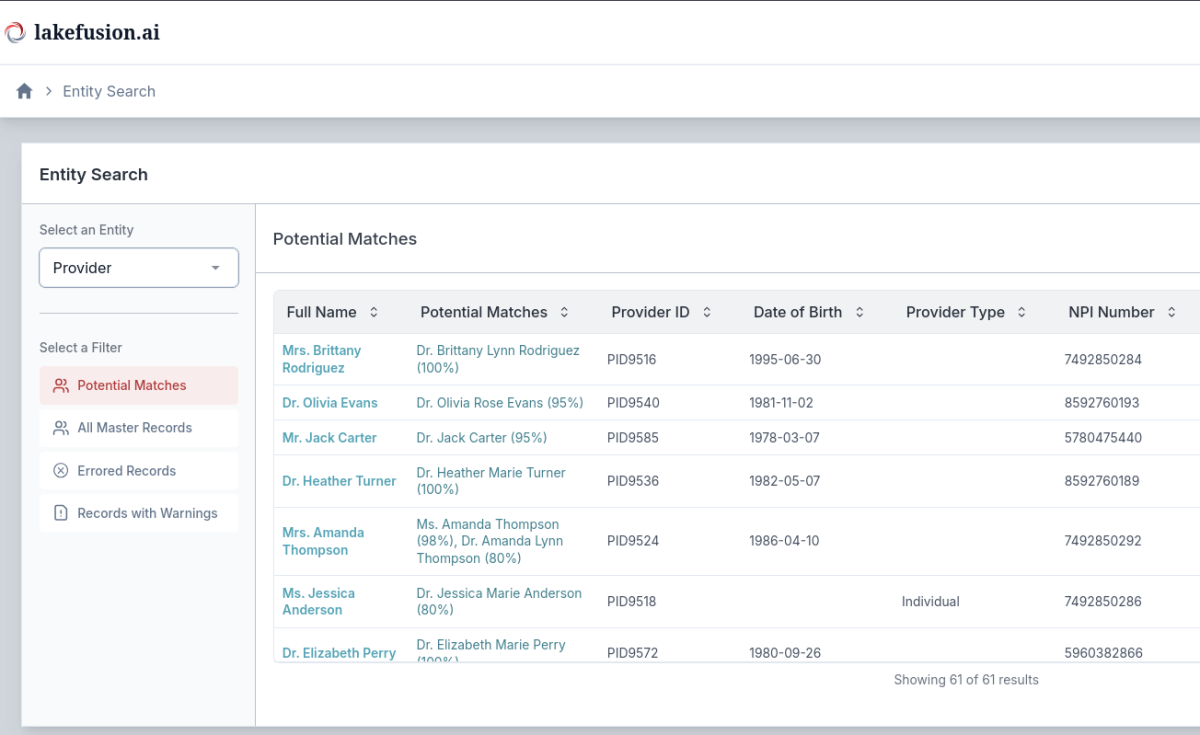Click the lakefusion.ai logo icon
Image resolution: width=1200 pixels, height=735 pixels.
16,32
